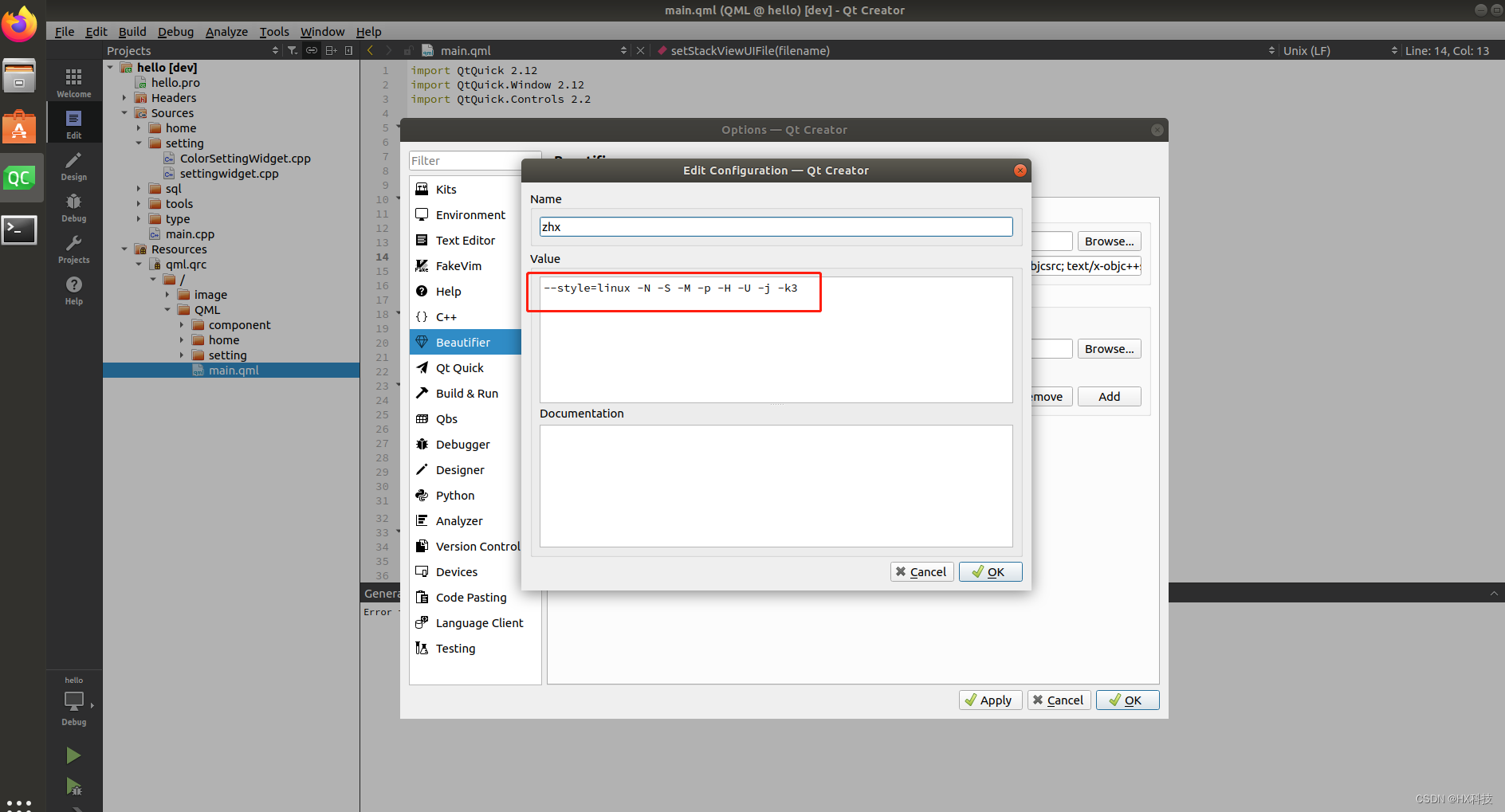Open Text Editor options category
This screenshot has height=812, width=1505.
[x=466, y=241]
